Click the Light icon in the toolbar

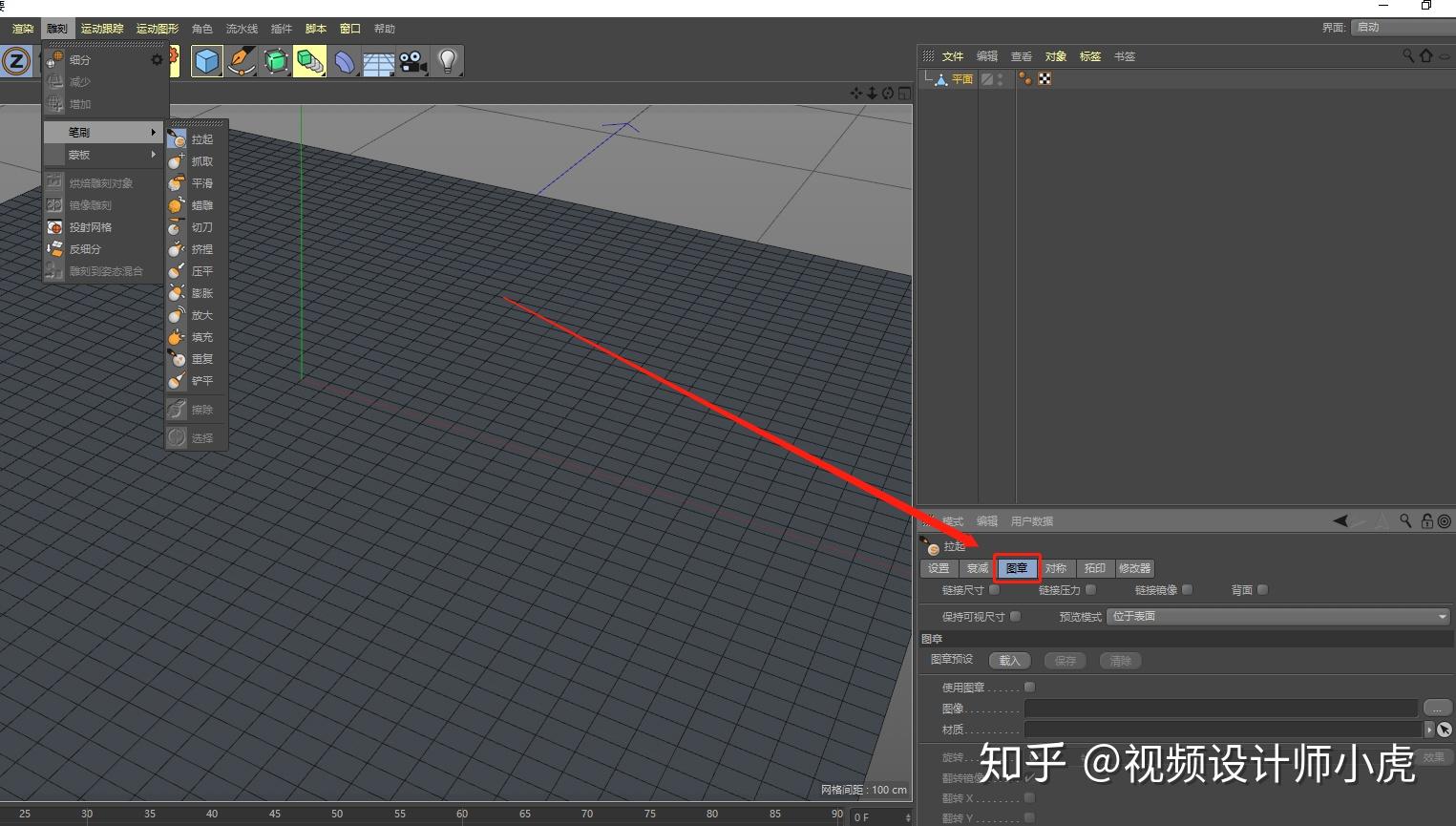point(447,60)
